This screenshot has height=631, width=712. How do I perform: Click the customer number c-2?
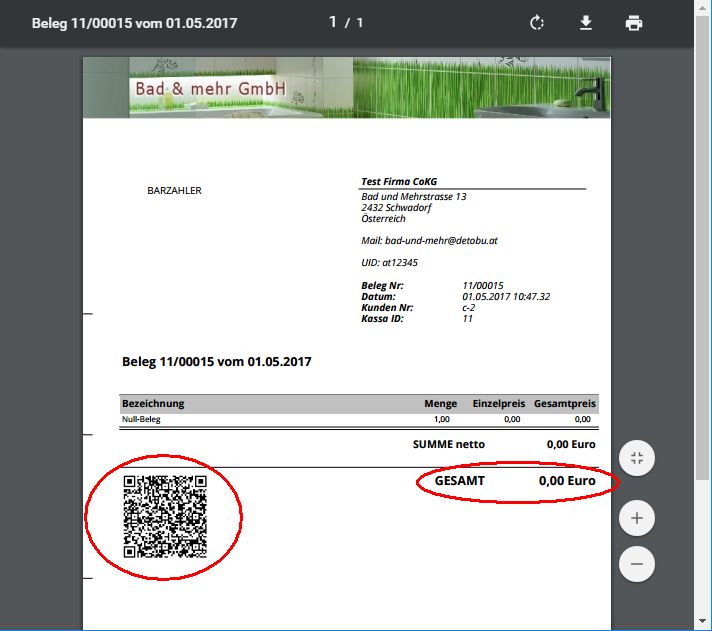469,307
